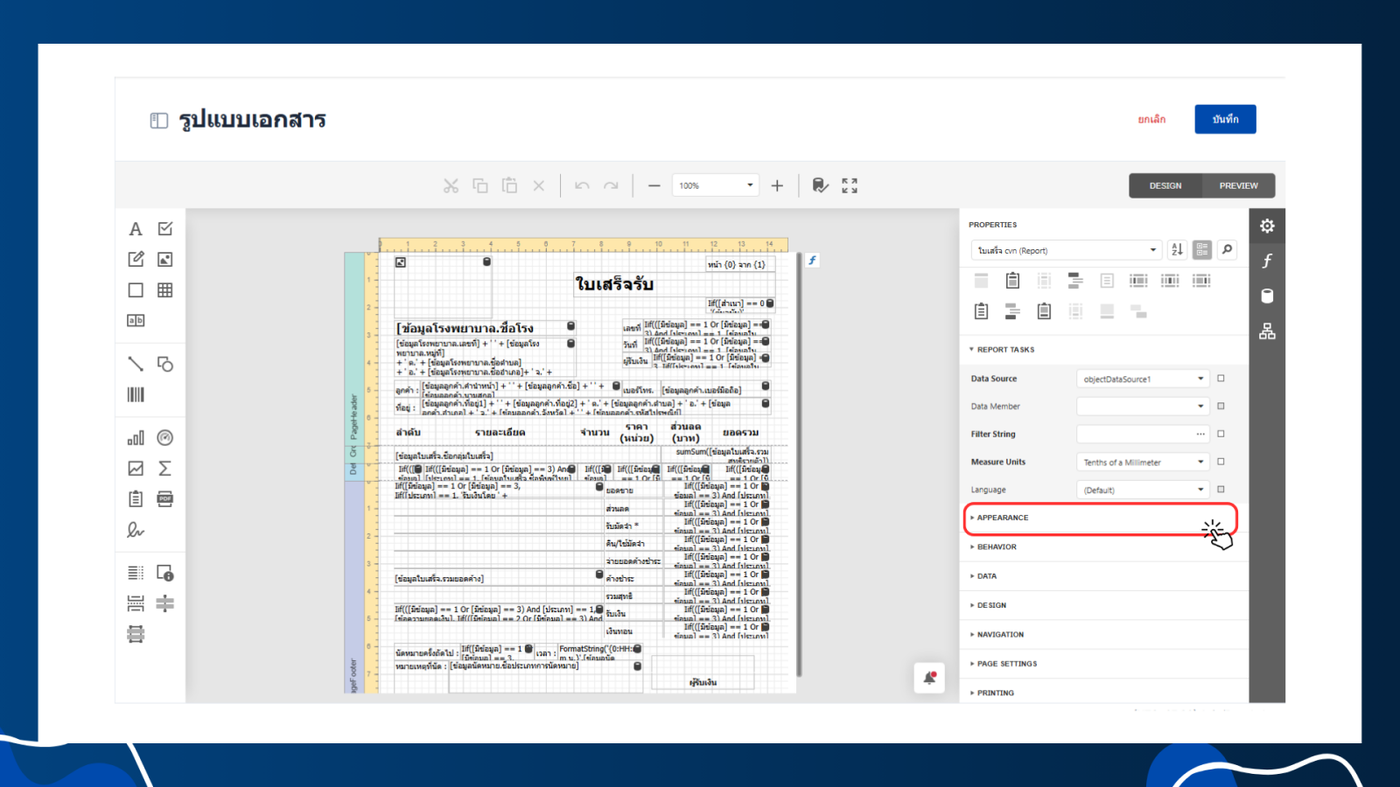
Task: Select the Label text tool
Action: tap(135, 229)
